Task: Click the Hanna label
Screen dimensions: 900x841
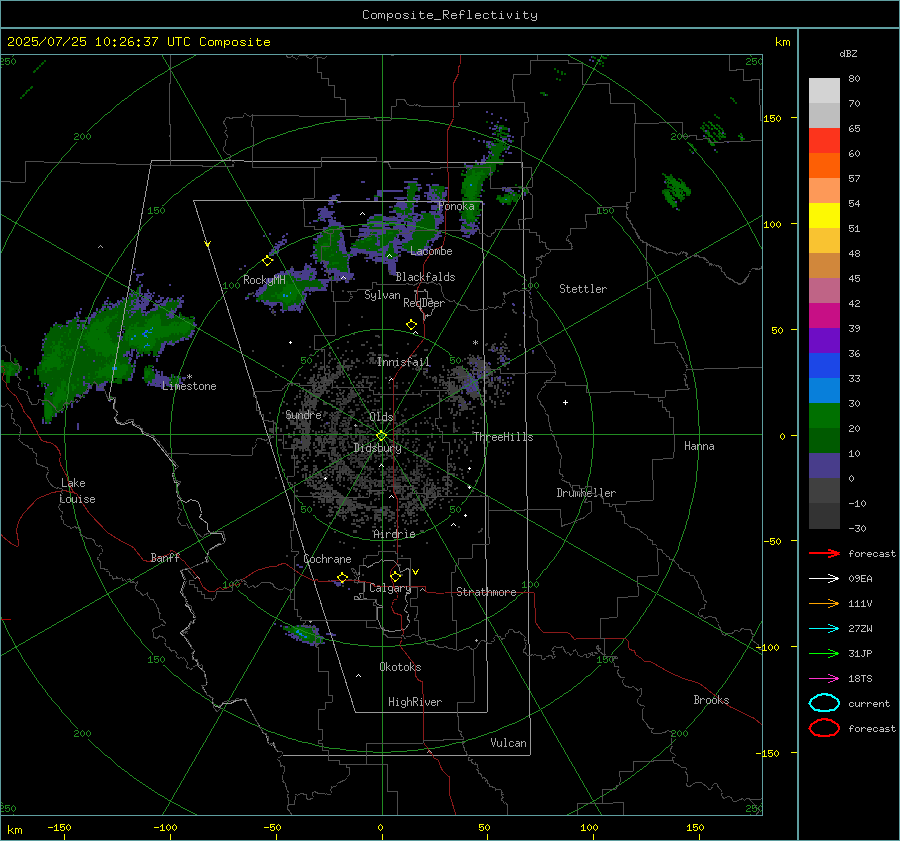Action: pos(699,446)
